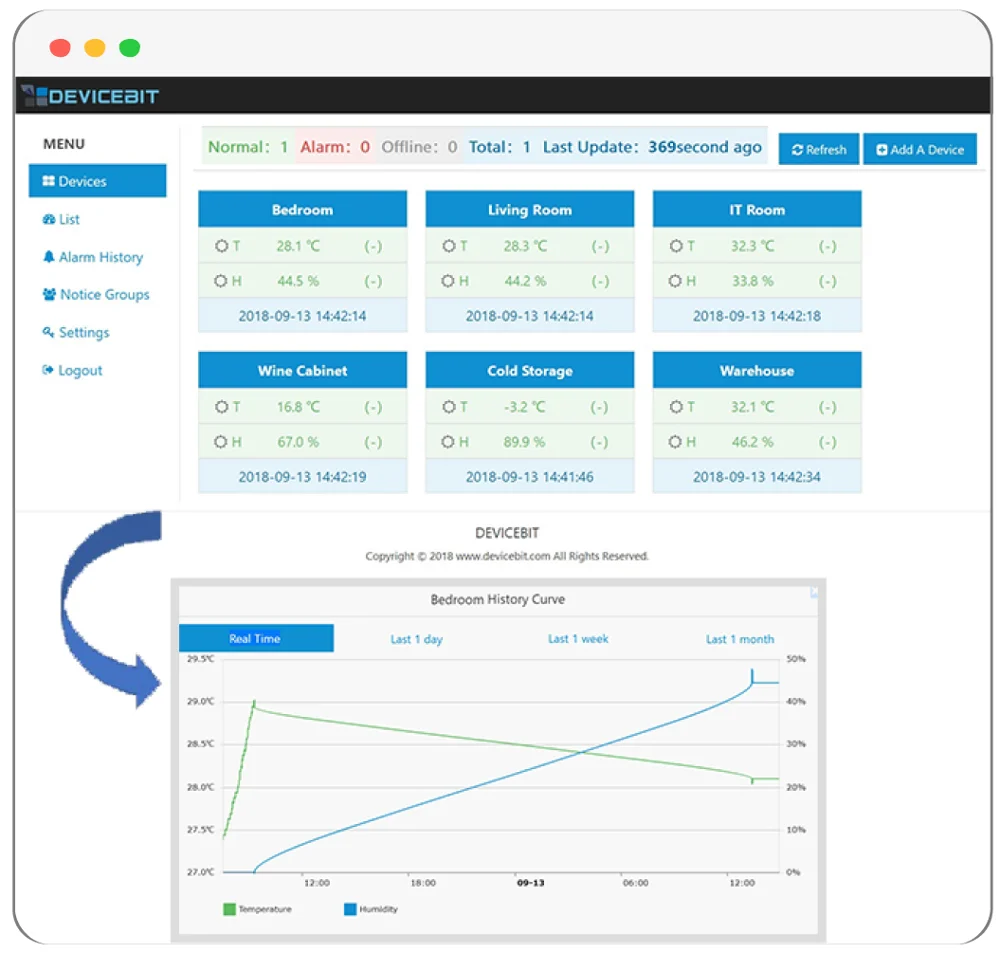Click the Notice Groups people icon

[49, 295]
